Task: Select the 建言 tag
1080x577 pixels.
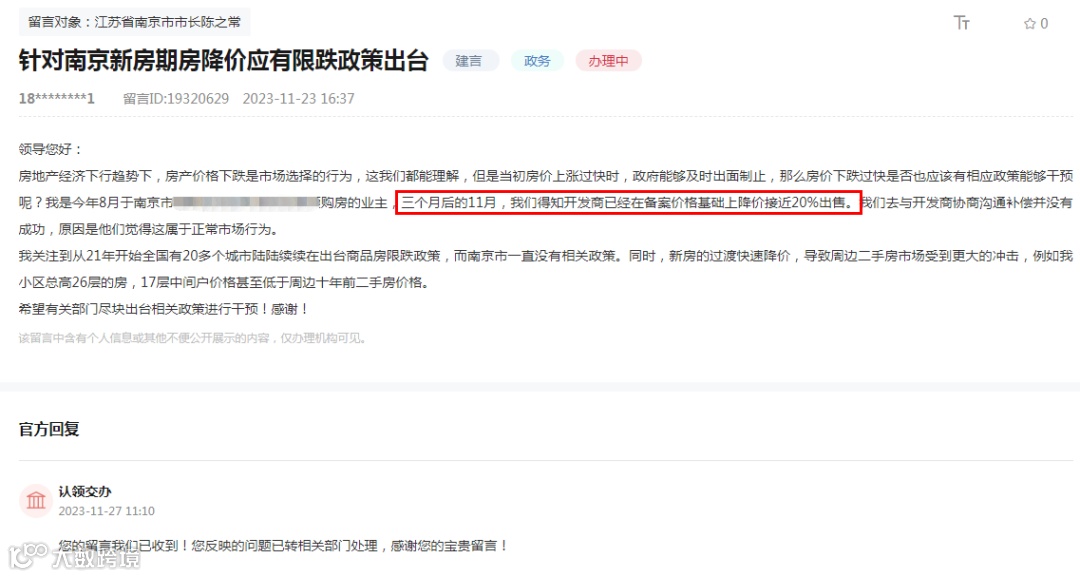Action: (x=468, y=61)
